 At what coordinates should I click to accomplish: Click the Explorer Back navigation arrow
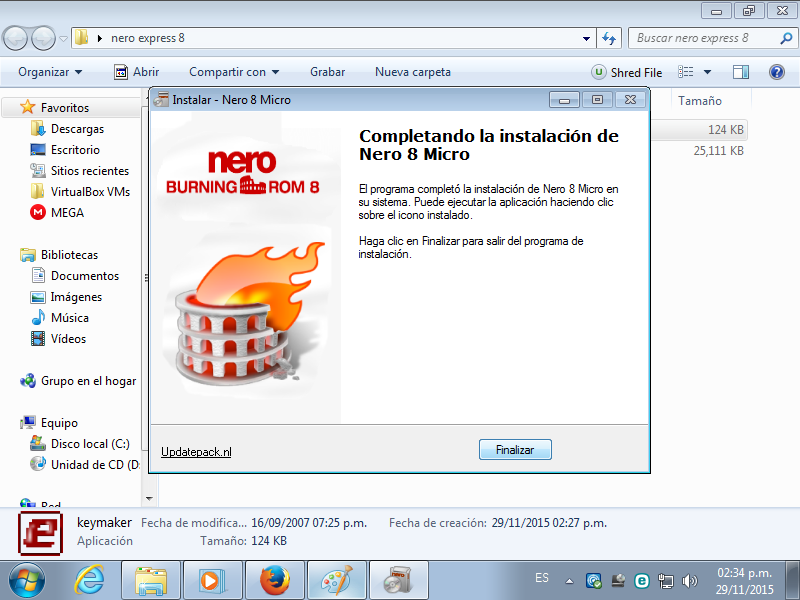(15, 38)
